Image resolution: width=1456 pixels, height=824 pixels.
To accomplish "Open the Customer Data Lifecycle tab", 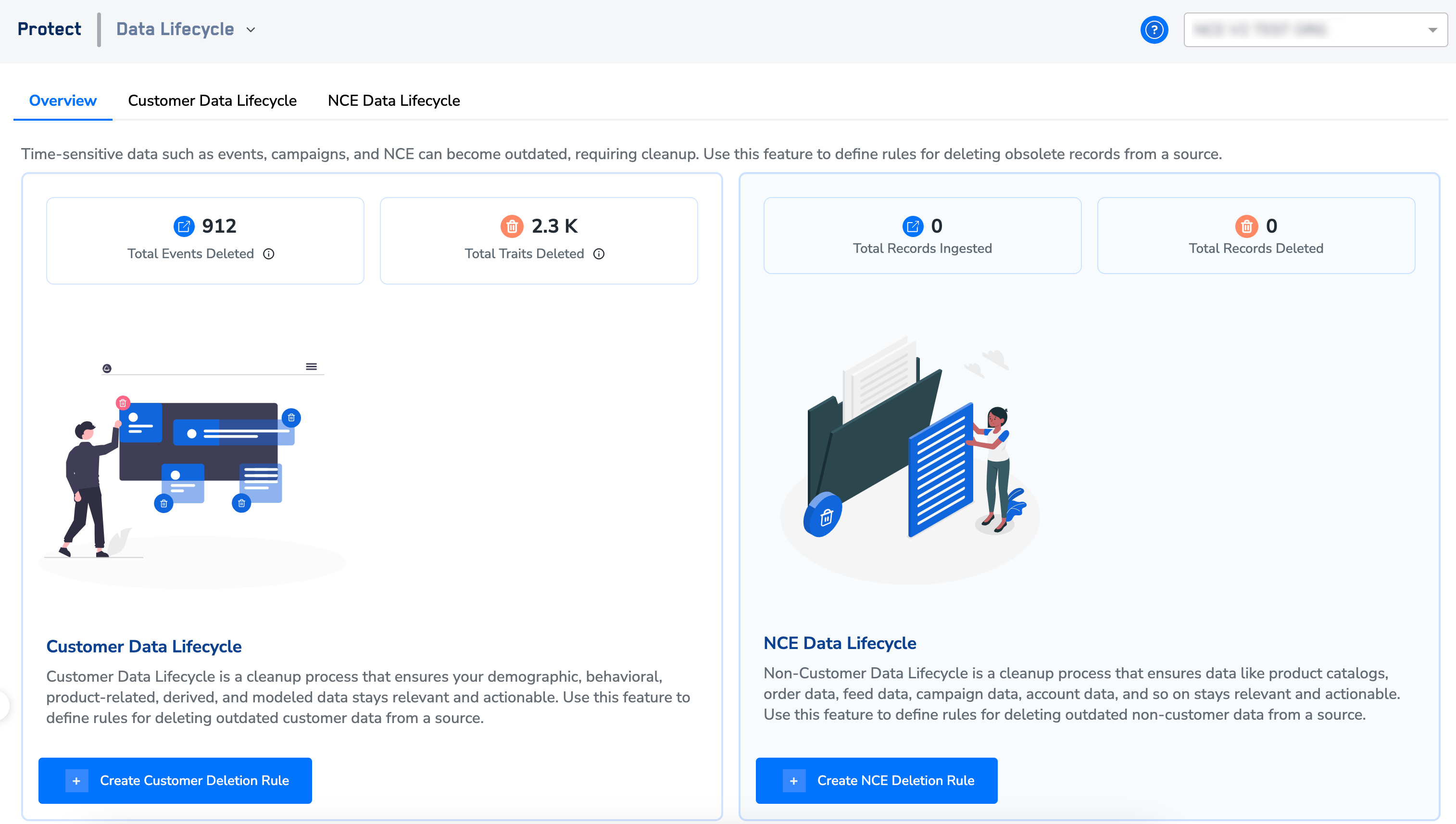I will [x=212, y=101].
